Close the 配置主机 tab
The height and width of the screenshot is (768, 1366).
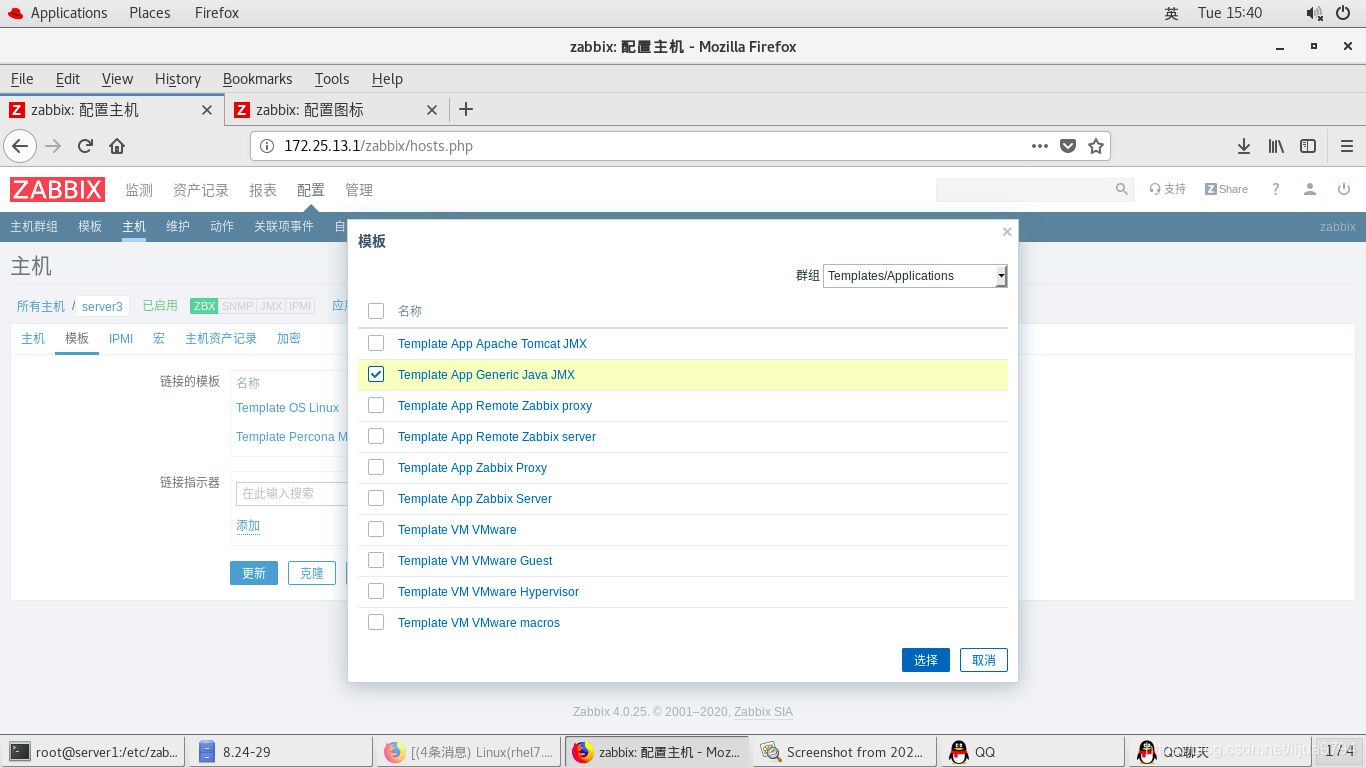(207, 110)
